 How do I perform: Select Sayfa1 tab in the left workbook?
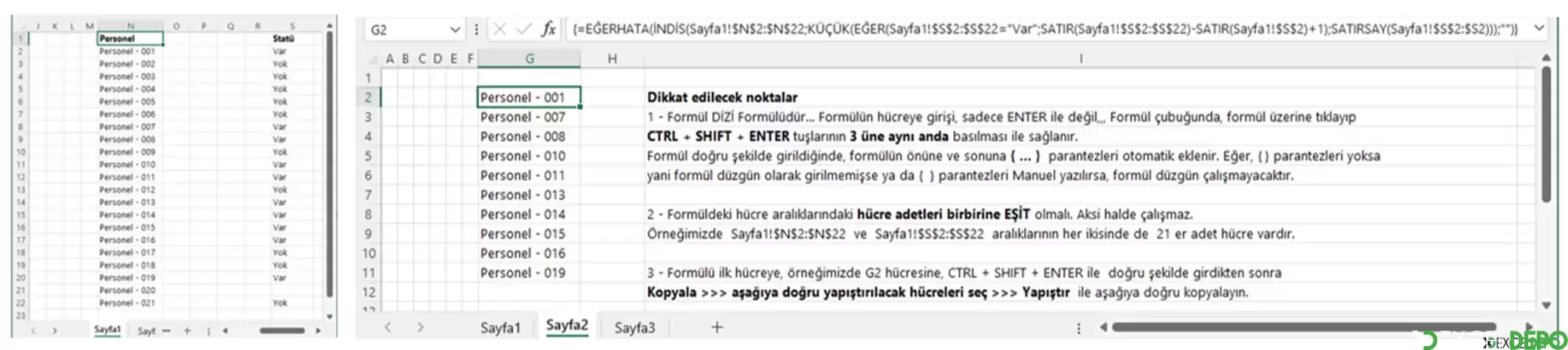point(108,330)
